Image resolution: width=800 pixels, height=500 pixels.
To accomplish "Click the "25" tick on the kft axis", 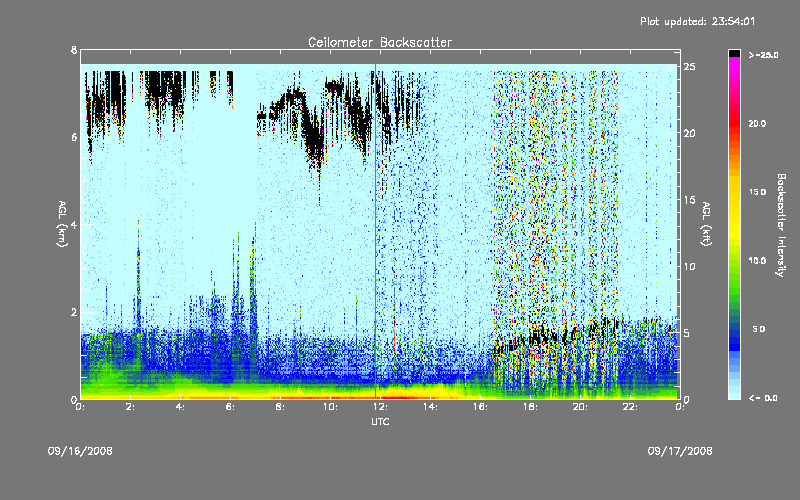I will [689, 67].
